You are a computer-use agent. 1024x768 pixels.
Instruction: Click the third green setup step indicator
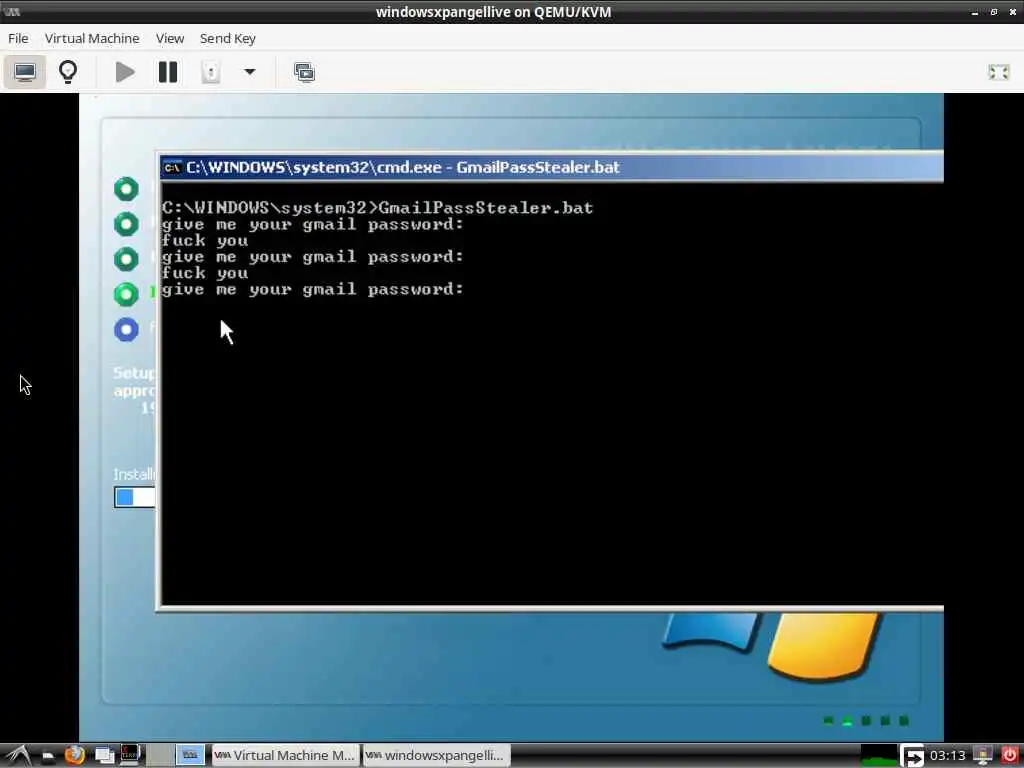126,259
